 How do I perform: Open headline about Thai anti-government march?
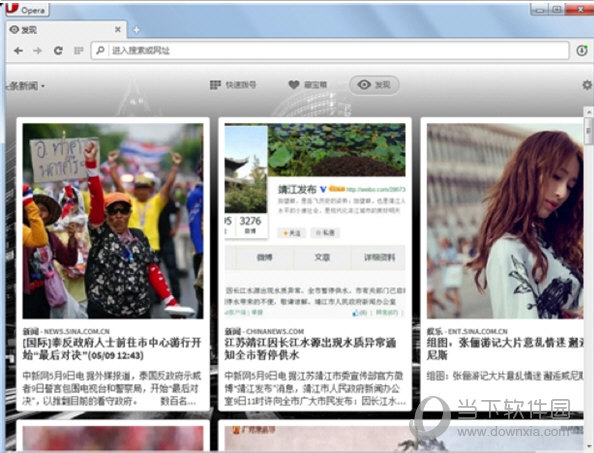112,349
